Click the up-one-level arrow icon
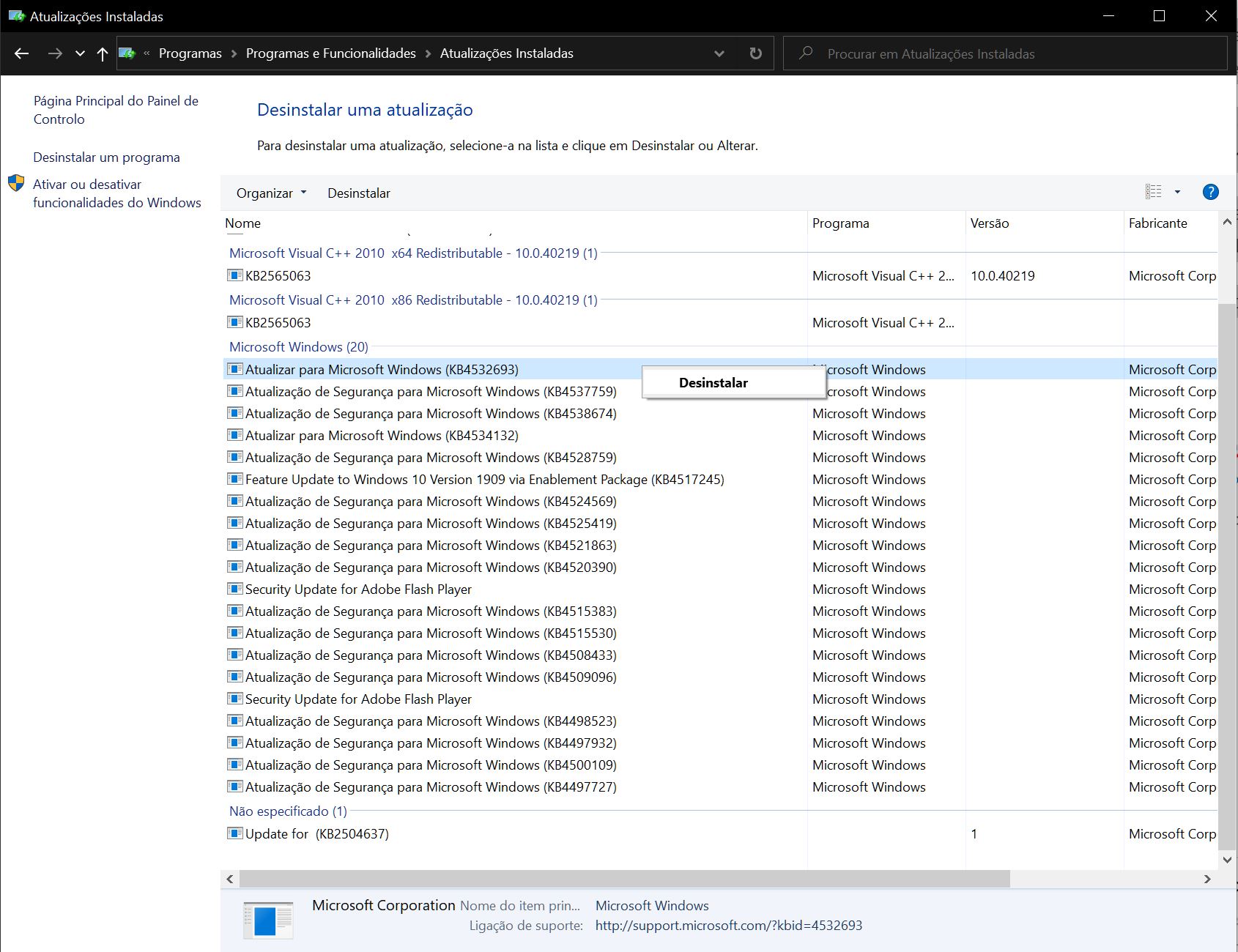The height and width of the screenshot is (952, 1238). coord(103,53)
